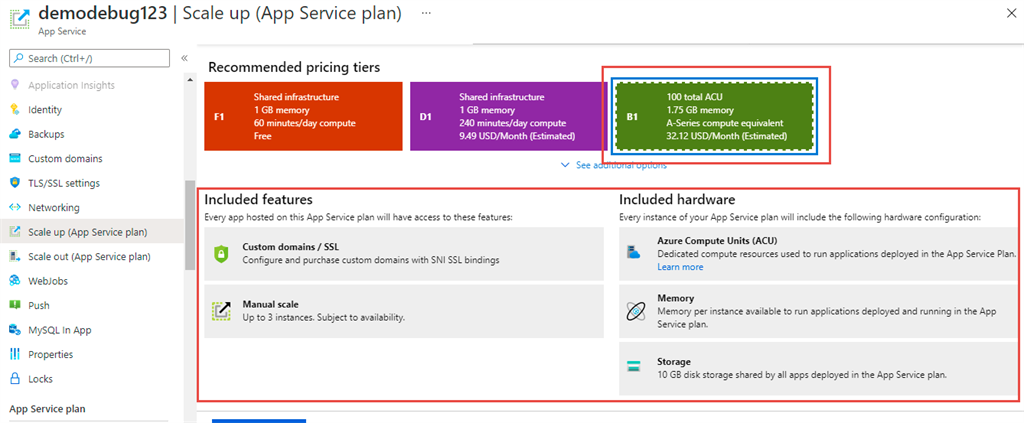Collapse the sidebar menu with chevron
This screenshot has height=423, width=1024.
pyautogui.click(x=185, y=58)
